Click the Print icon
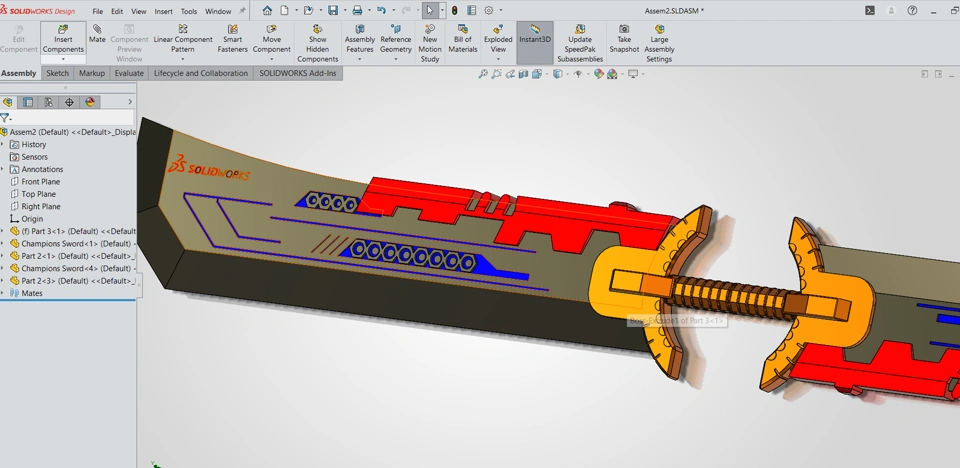Screen dimensions: 960x468 click(x=358, y=10)
